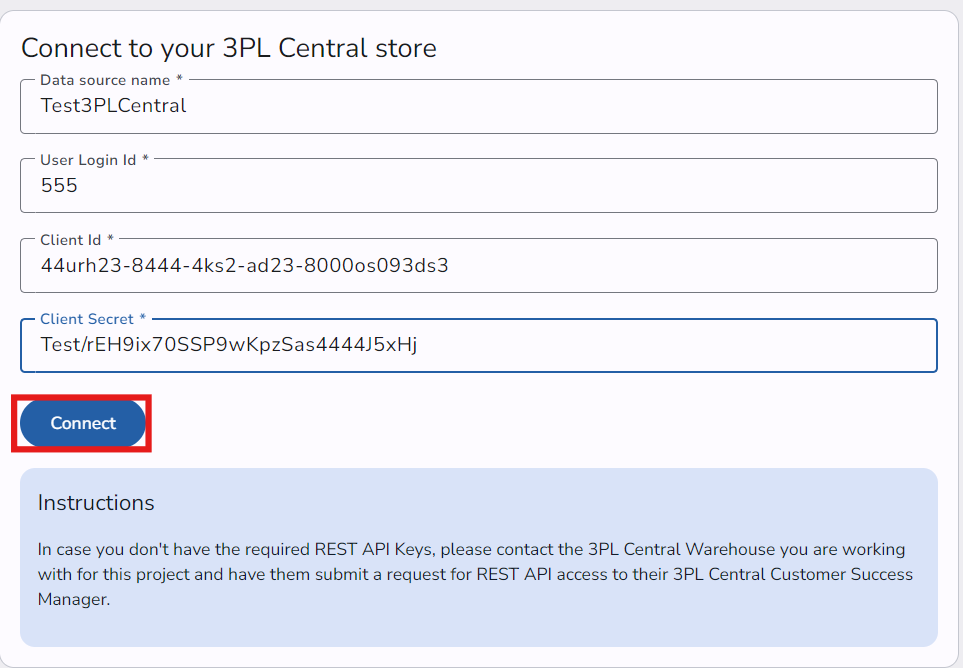Click on the 'Test3PLCentral' entered text
The image size is (963, 668).
click(113, 105)
